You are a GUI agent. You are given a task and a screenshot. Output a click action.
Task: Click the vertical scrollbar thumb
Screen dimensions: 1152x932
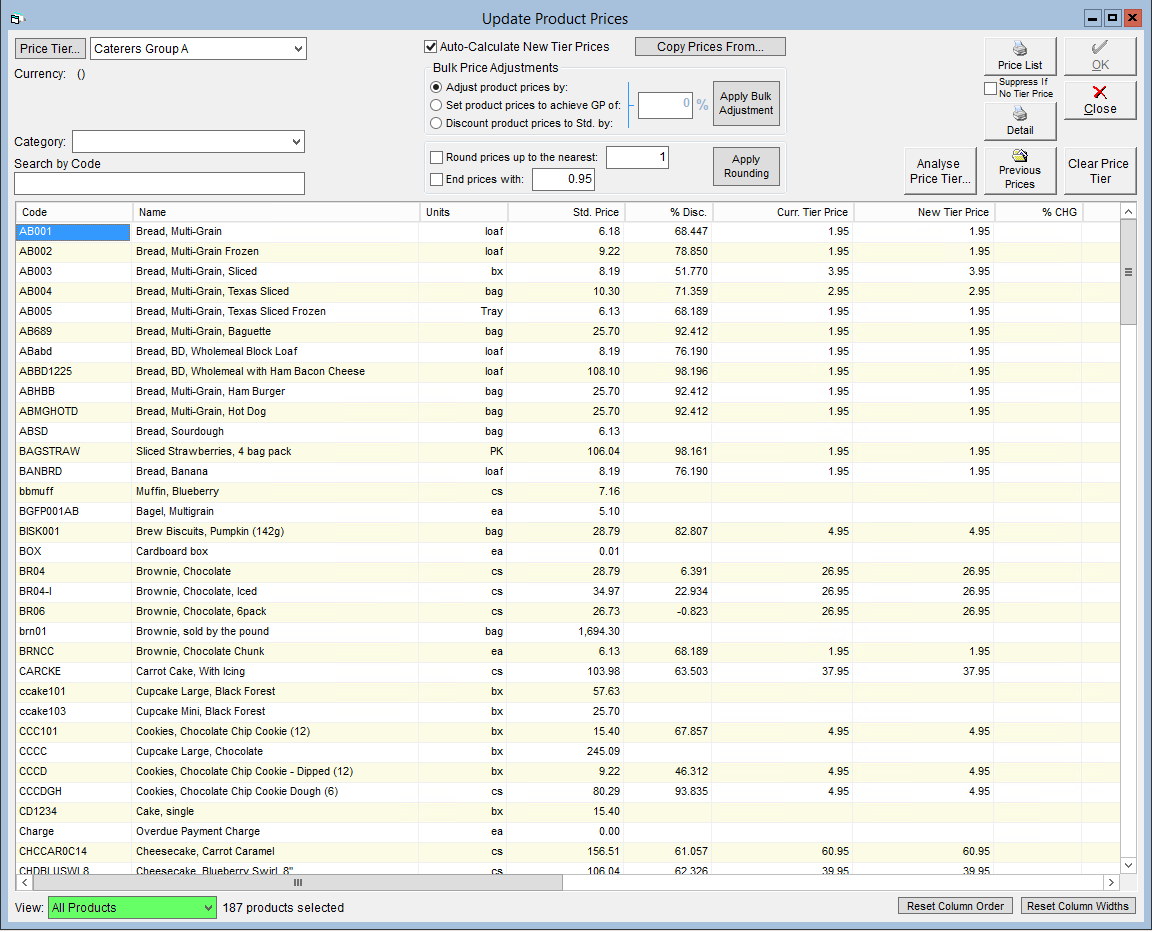point(1128,272)
